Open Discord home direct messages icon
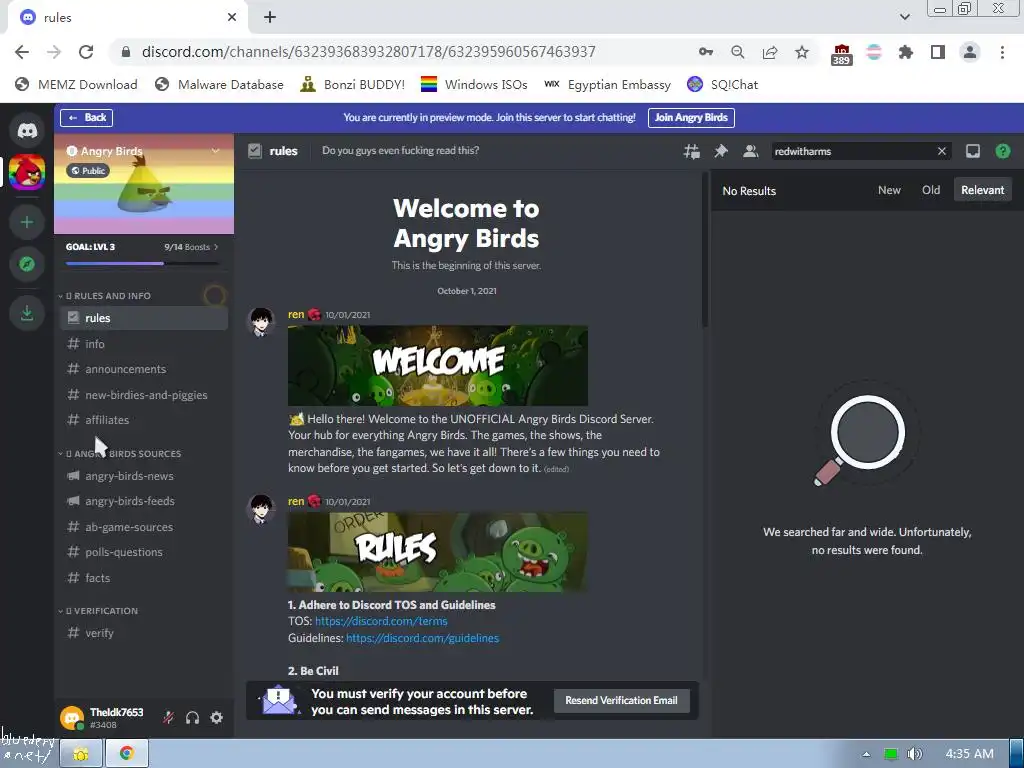The height and width of the screenshot is (768, 1024). (x=27, y=131)
